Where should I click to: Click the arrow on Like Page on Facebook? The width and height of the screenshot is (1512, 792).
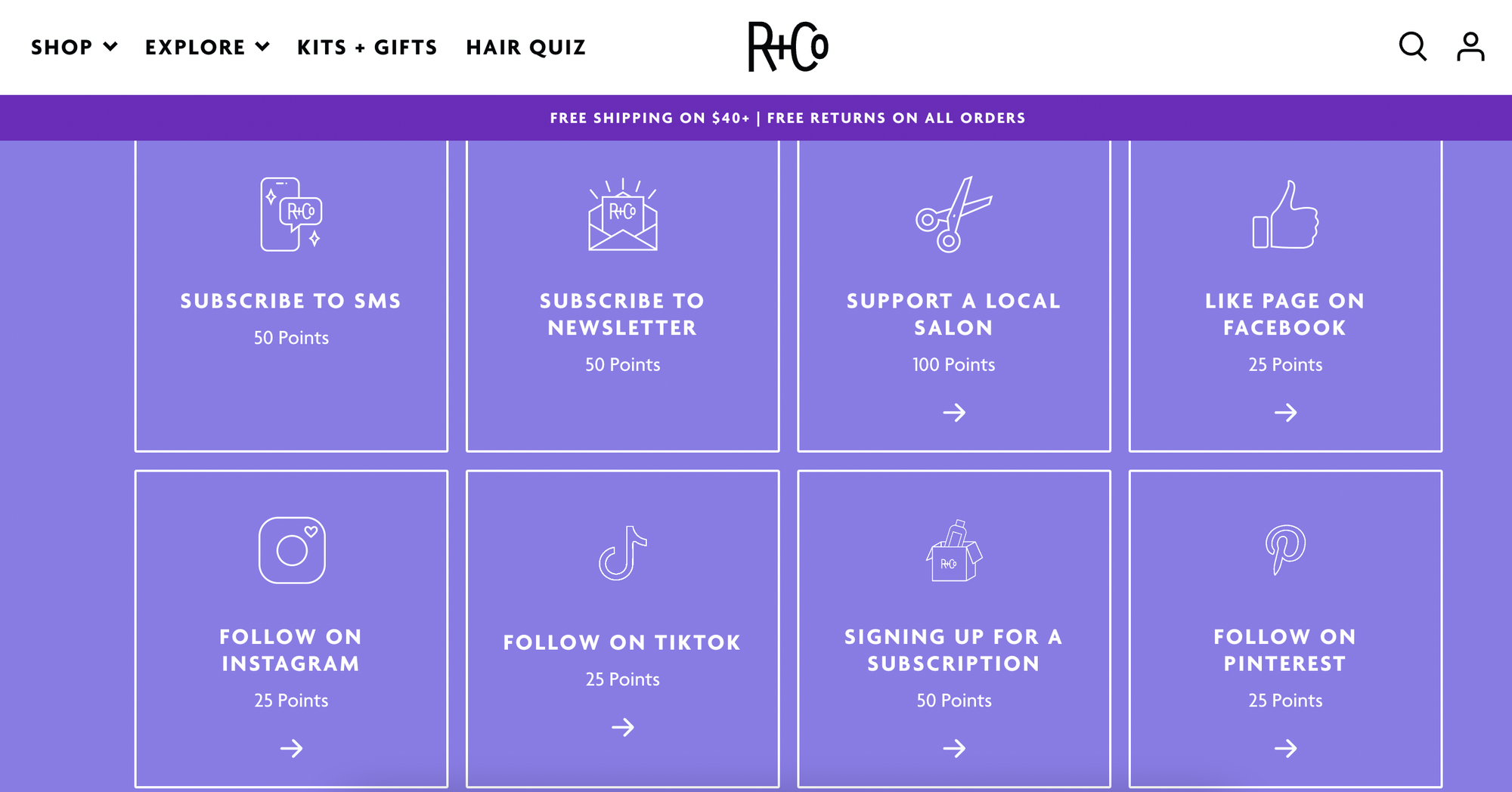[x=1286, y=413]
